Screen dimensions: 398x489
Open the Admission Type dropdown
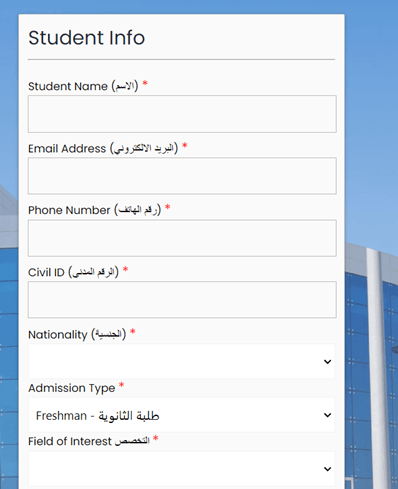point(181,415)
